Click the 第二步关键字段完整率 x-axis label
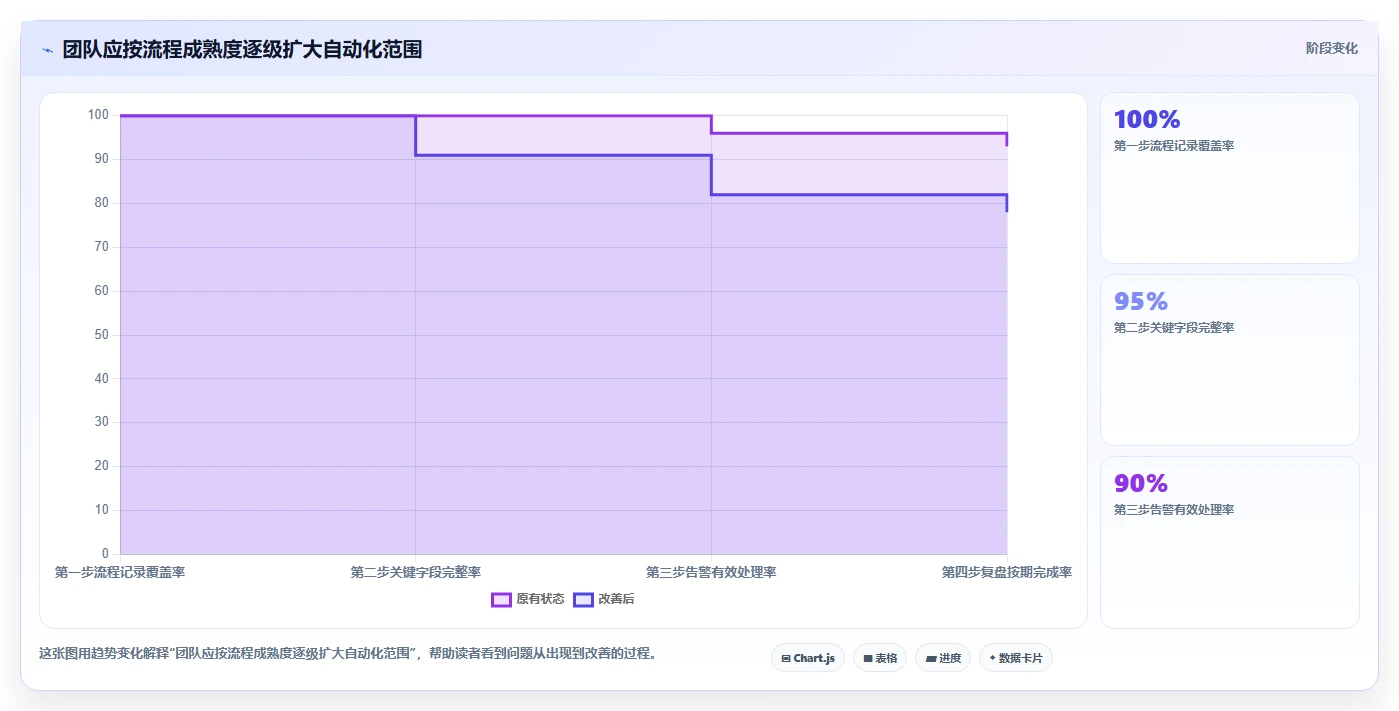The width and height of the screenshot is (1399, 711). [x=416, y=572]
